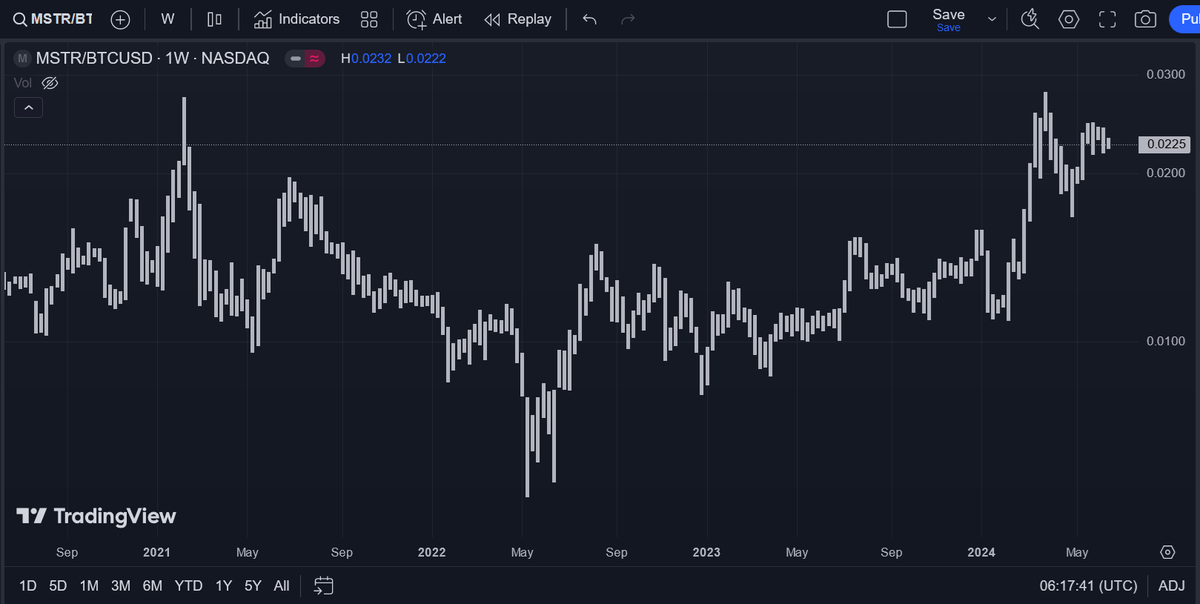
Task: Click the 2024 time axis label
Action: pyautogui.click(x=981, y=552)
